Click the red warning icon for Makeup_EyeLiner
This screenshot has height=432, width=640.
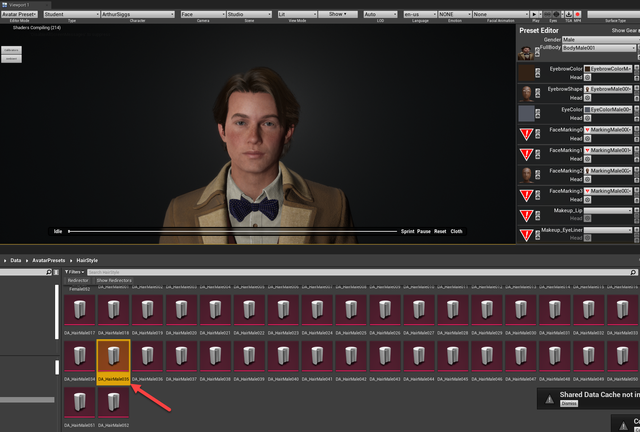[526, 235]
